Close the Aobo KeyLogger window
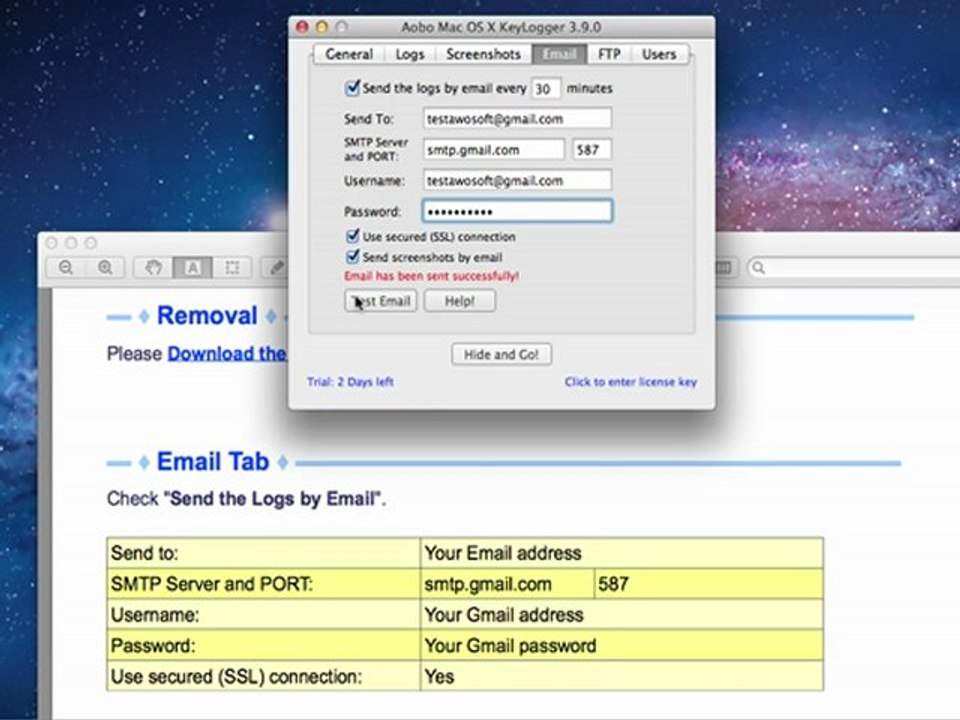 (x=302, y=27)
